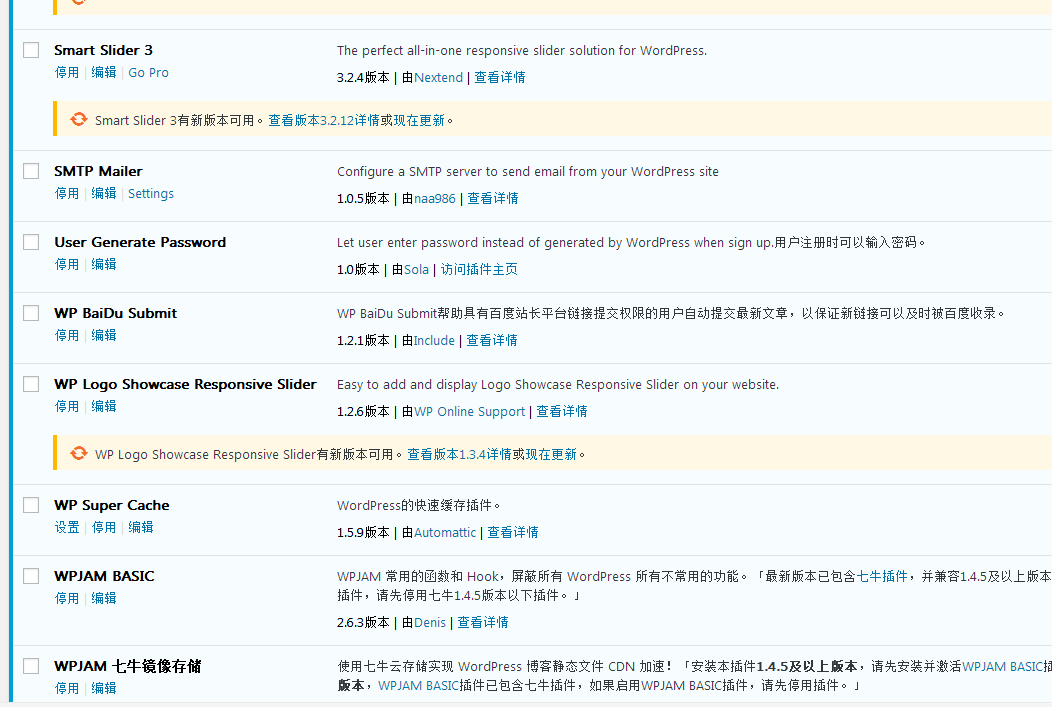The height and width of the screenshot is (707, 1052).
Task: Click the 1.2.1版本 version text
Action: (363, 340)
